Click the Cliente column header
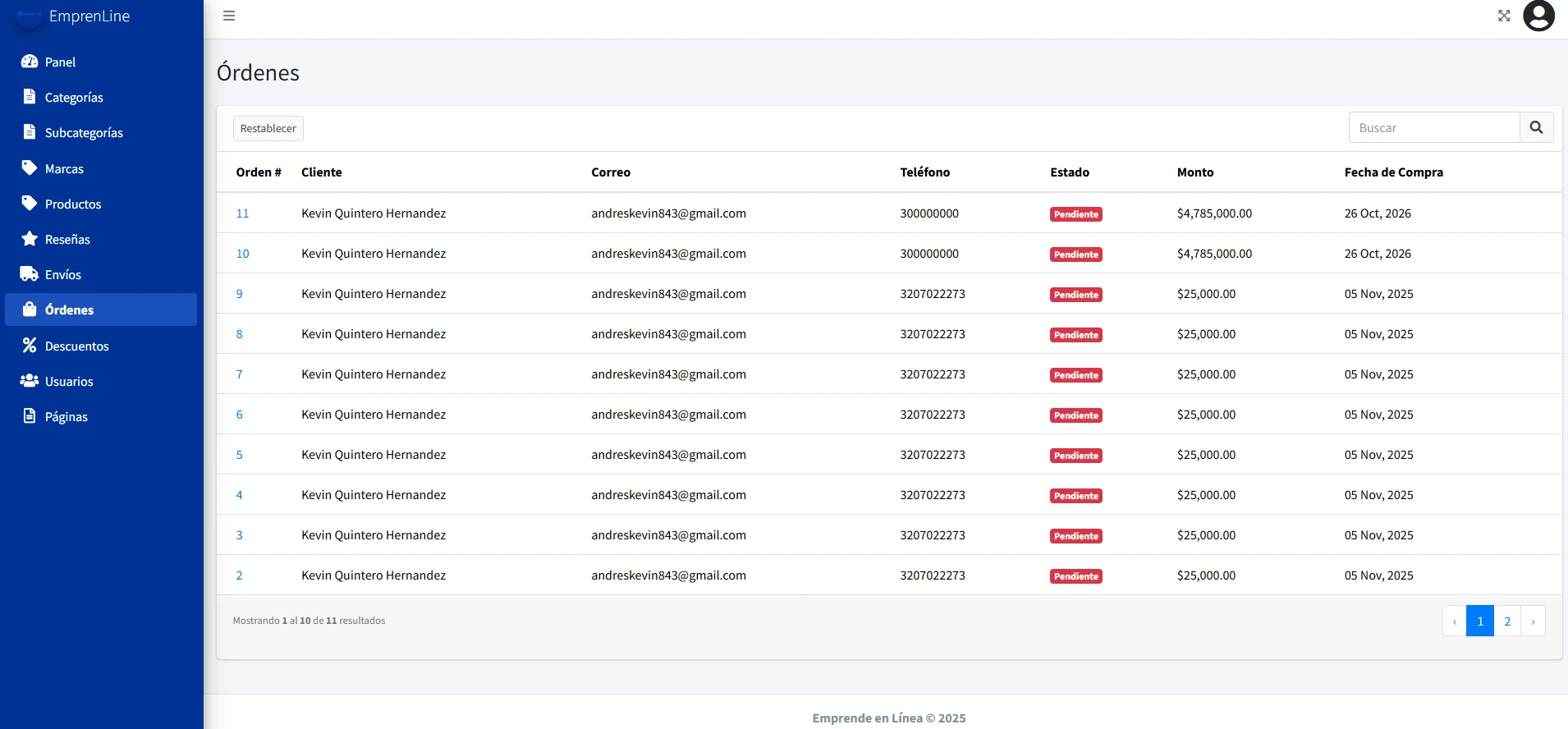 click(321, 172)
